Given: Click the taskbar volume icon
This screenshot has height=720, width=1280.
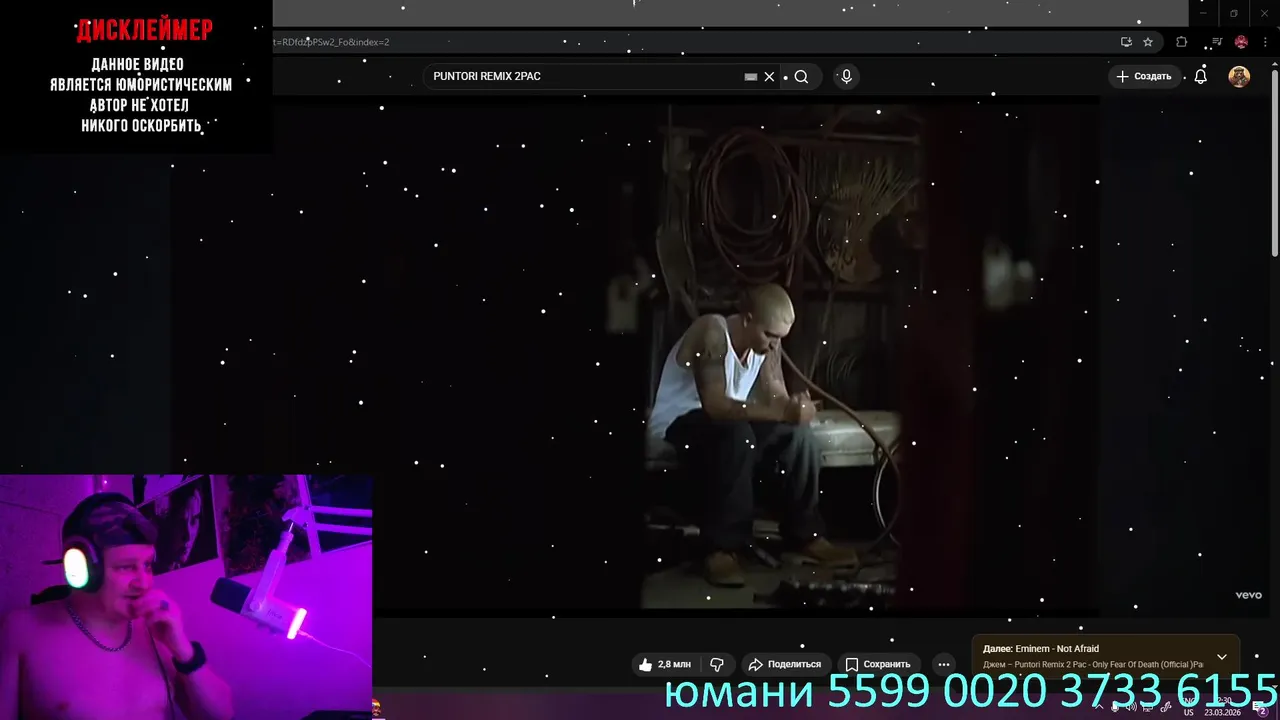Looking at the screenshot, I should pyautogui.click(x=1131, y=707).
